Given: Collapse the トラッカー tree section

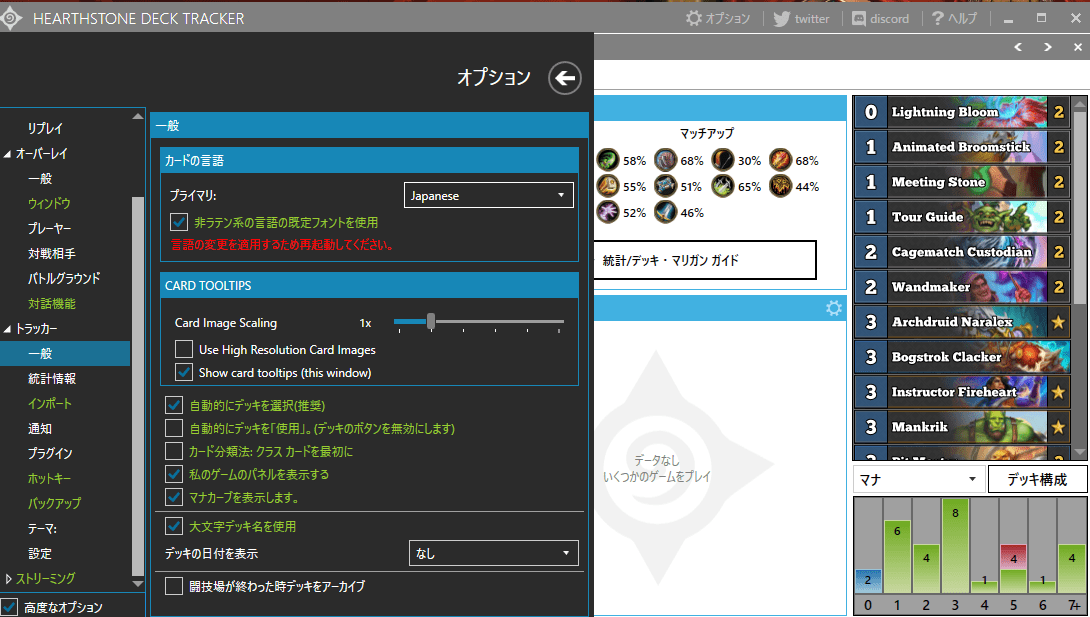Looking at the screenshot, I should coord(7,329).
